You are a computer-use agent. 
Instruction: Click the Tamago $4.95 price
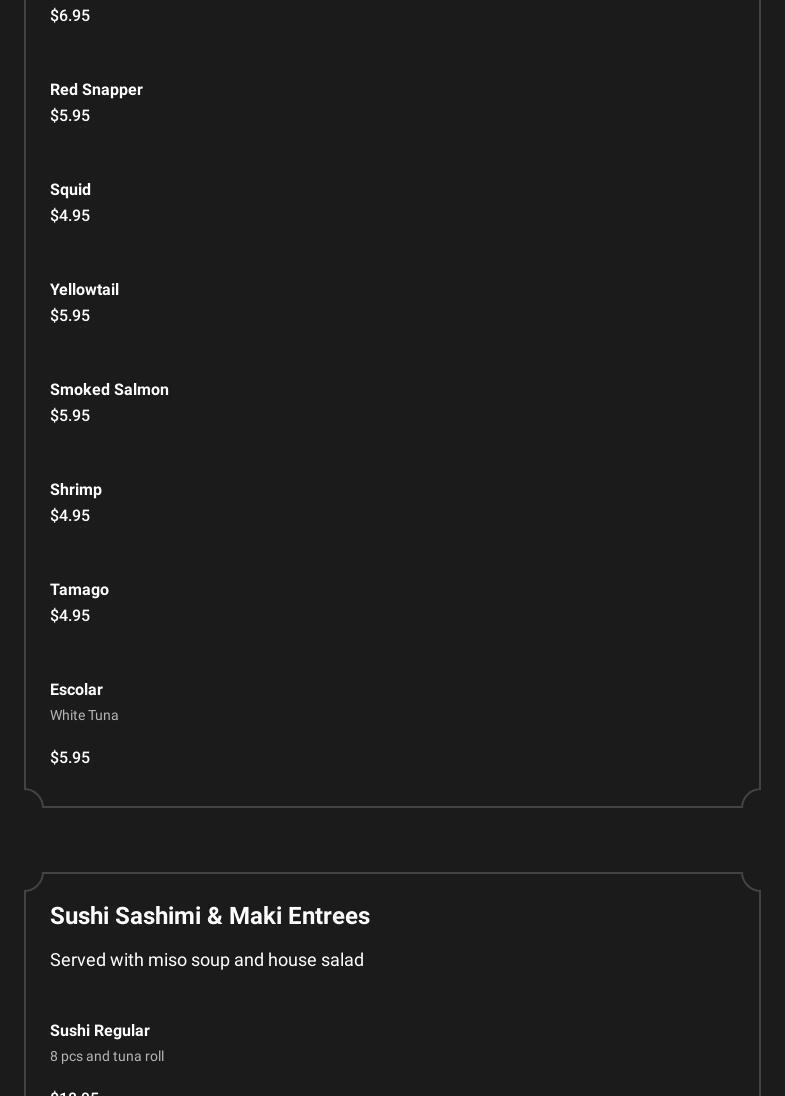(70, 616)
